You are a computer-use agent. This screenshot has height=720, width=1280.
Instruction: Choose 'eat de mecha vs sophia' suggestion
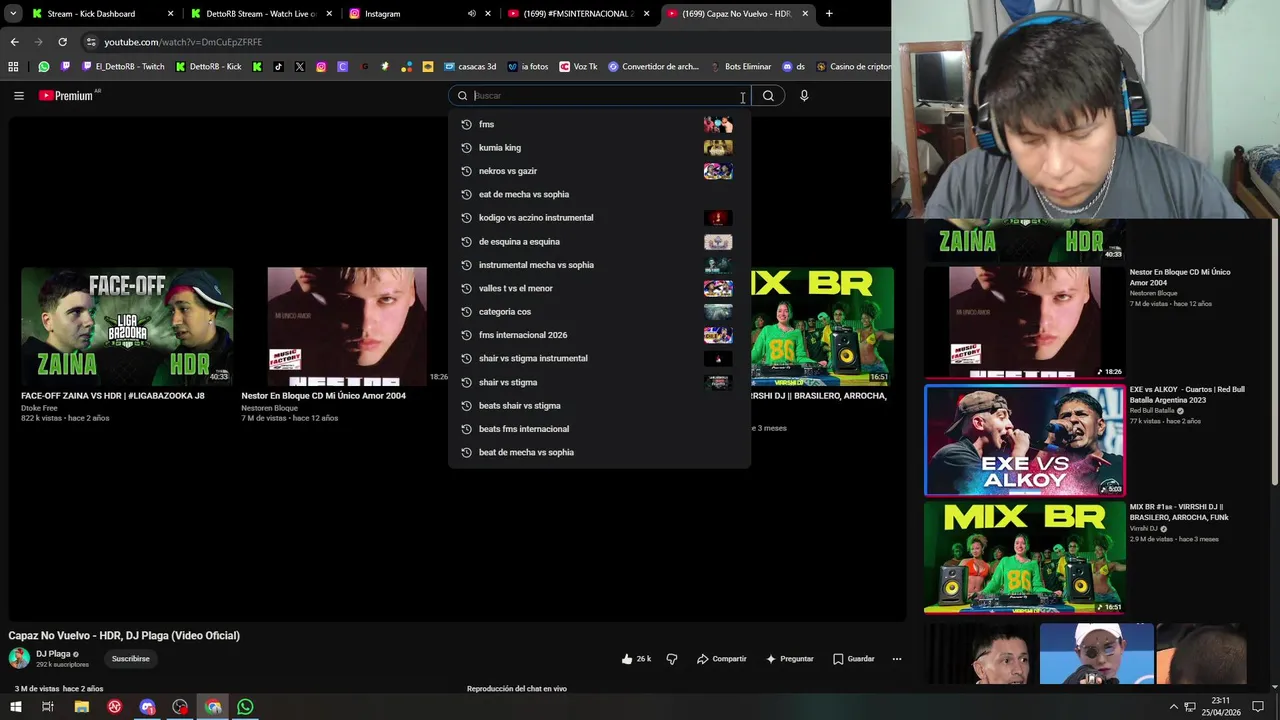click(599, 195)
